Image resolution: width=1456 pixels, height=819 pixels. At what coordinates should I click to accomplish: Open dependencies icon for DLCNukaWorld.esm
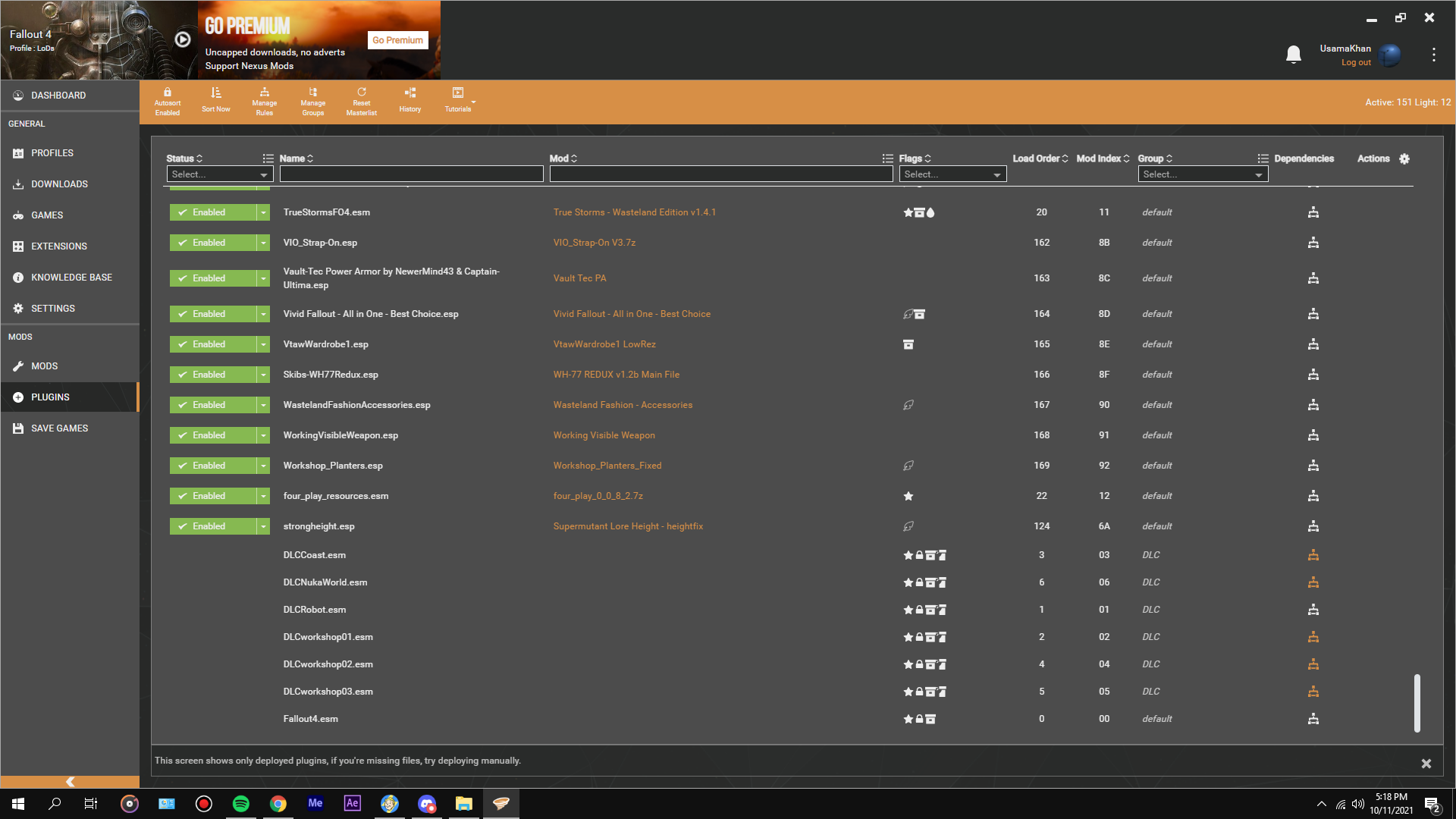point(1313,582)
